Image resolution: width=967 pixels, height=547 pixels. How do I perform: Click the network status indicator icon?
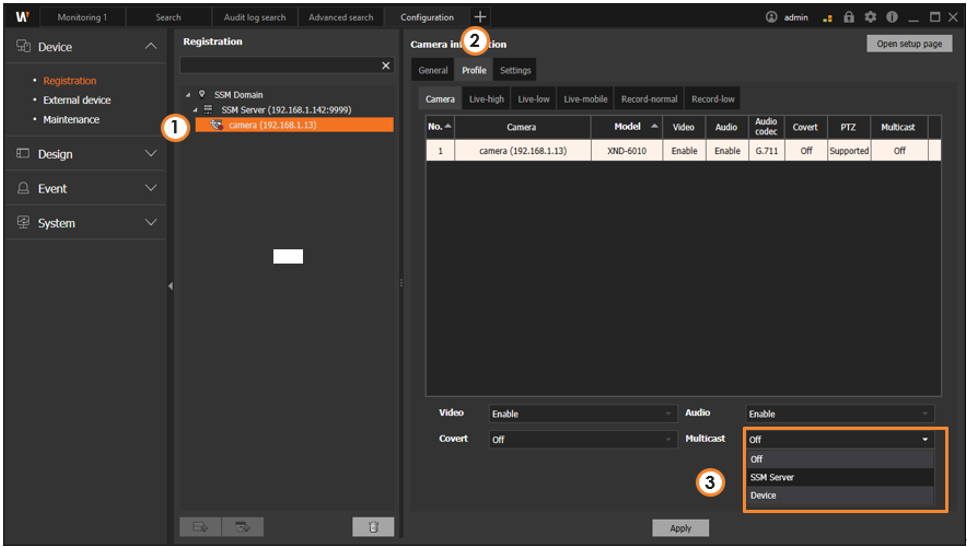(x=828, y=17)
